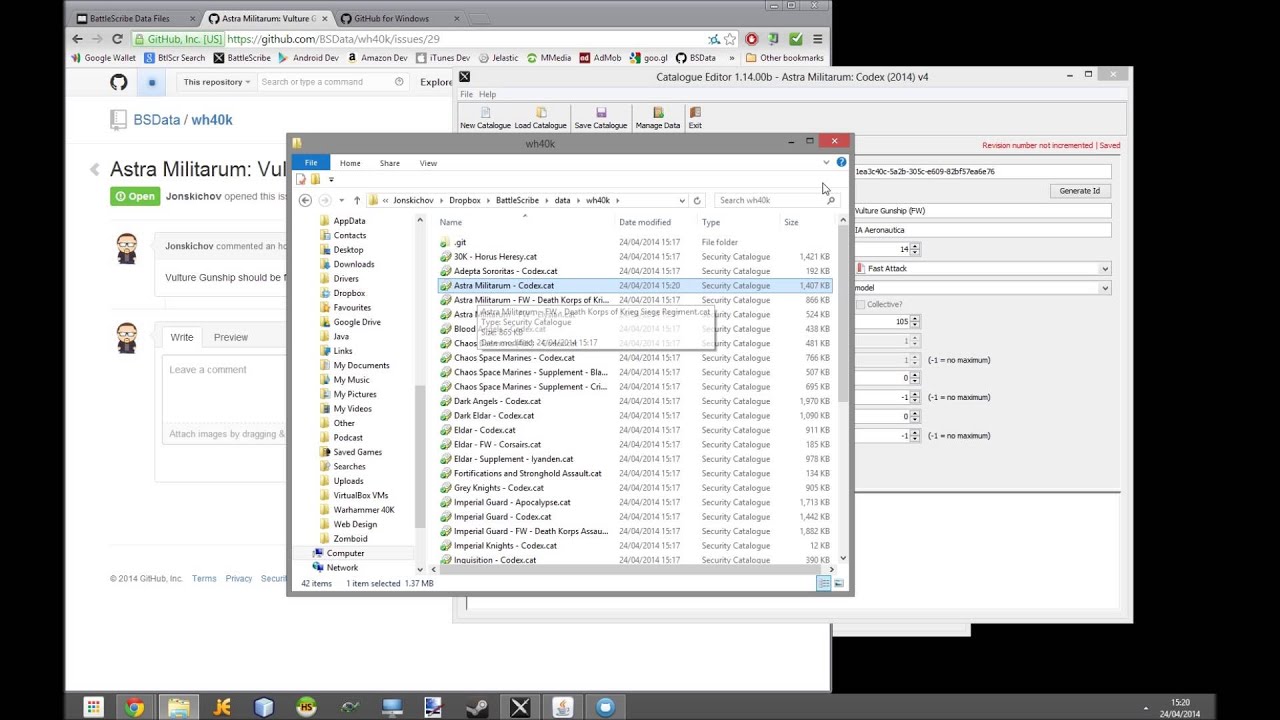The width and height of the screenshot is (1280, 720).
Task: Select Dark Angels - Codex.cat file
Action: coord(497,401)
